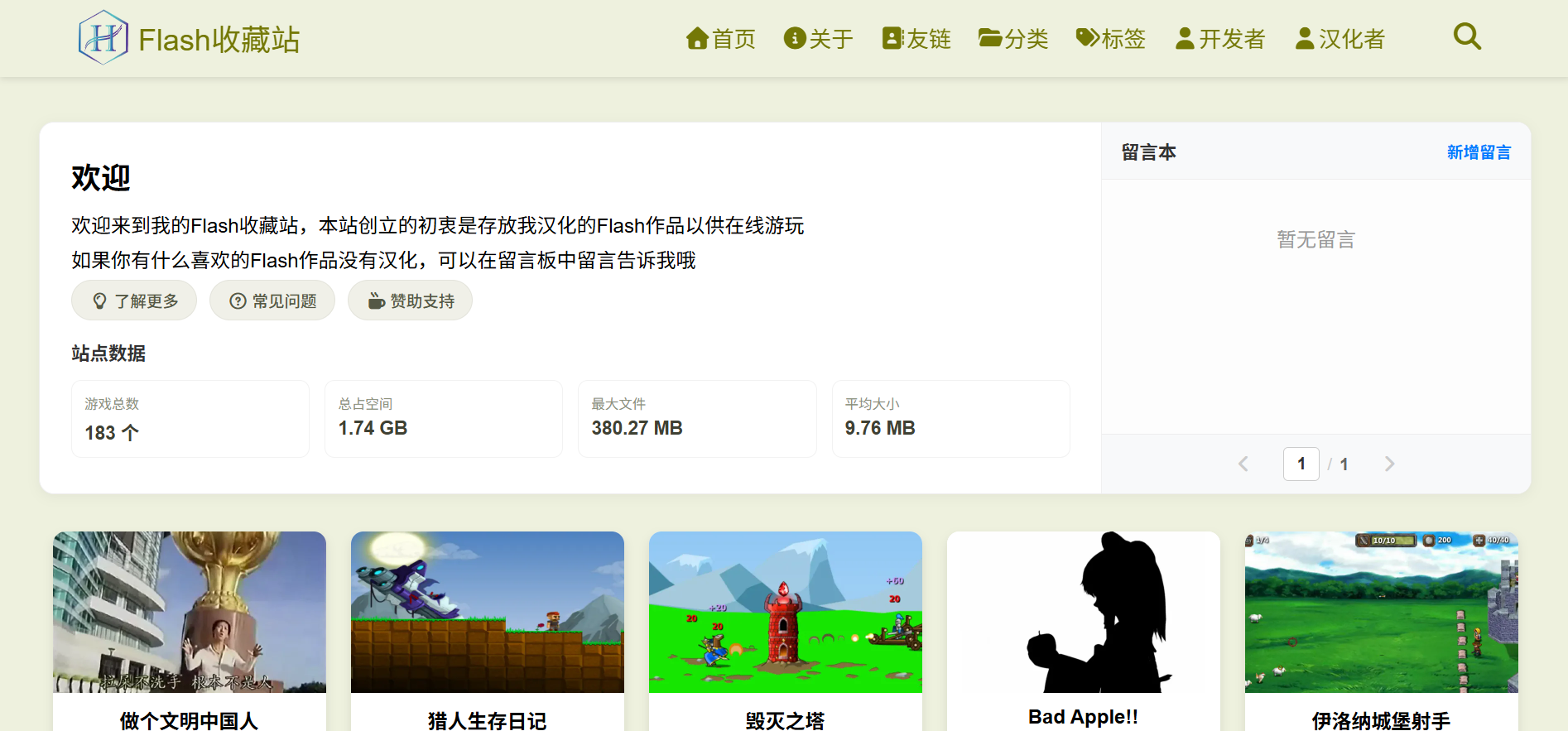Click the 平均大小 9.76 MB stat card
This screenshot has width=1568, height=731.
point(951,419)
